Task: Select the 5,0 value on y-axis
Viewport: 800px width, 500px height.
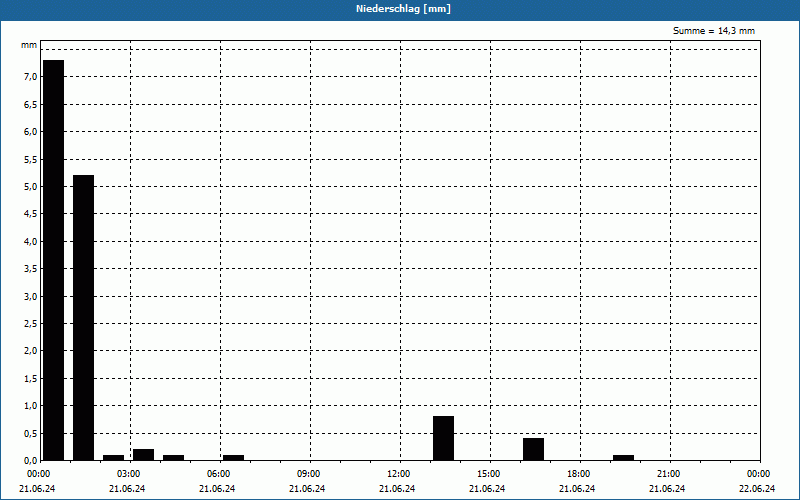Action: [29, 186]
